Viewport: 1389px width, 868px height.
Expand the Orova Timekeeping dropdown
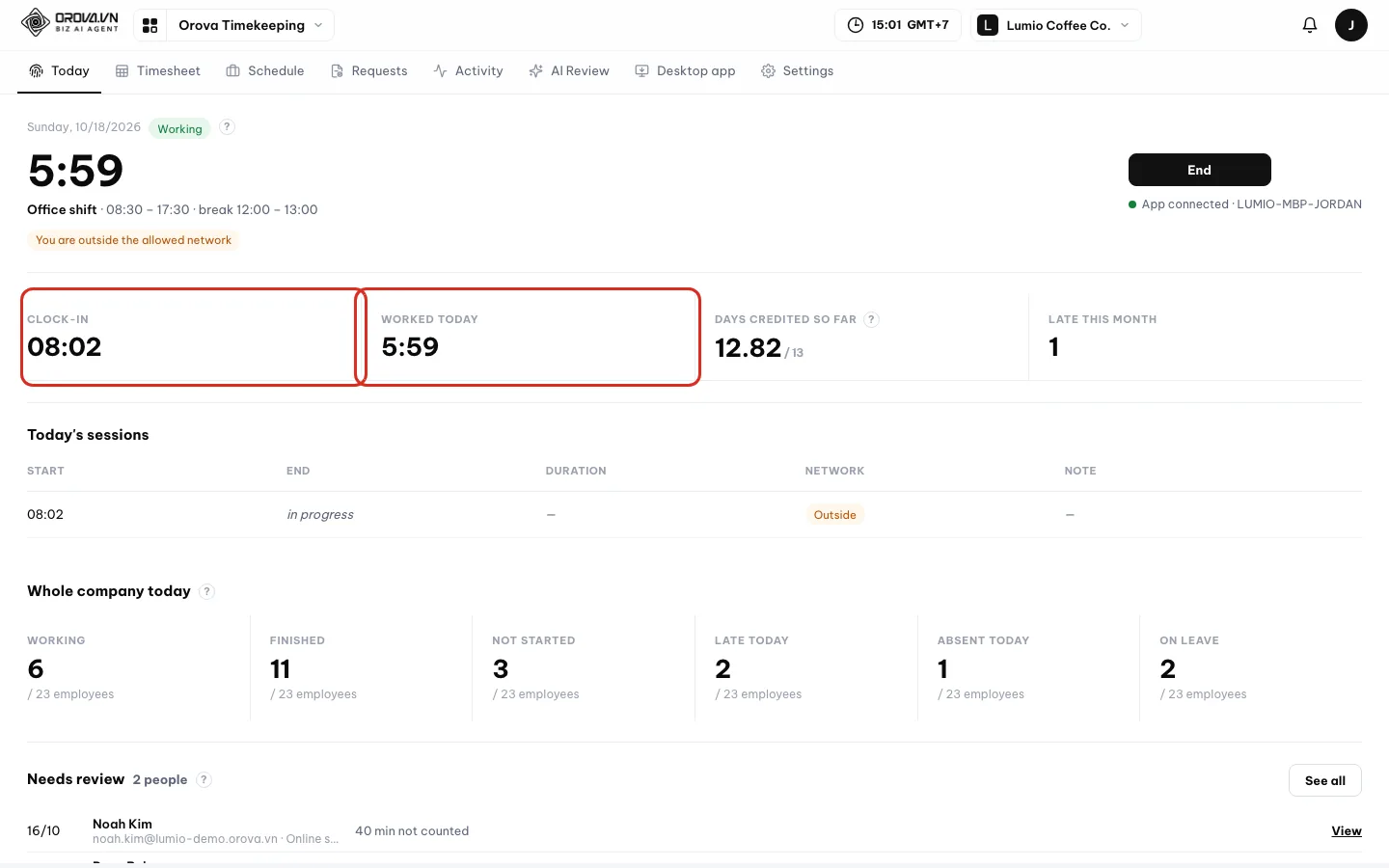click(x=250, y=25)
